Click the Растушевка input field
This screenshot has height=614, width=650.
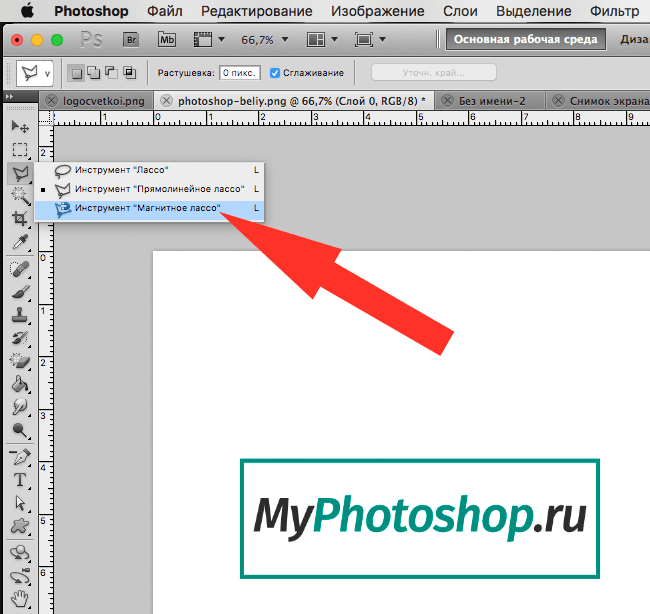point(240,73)
